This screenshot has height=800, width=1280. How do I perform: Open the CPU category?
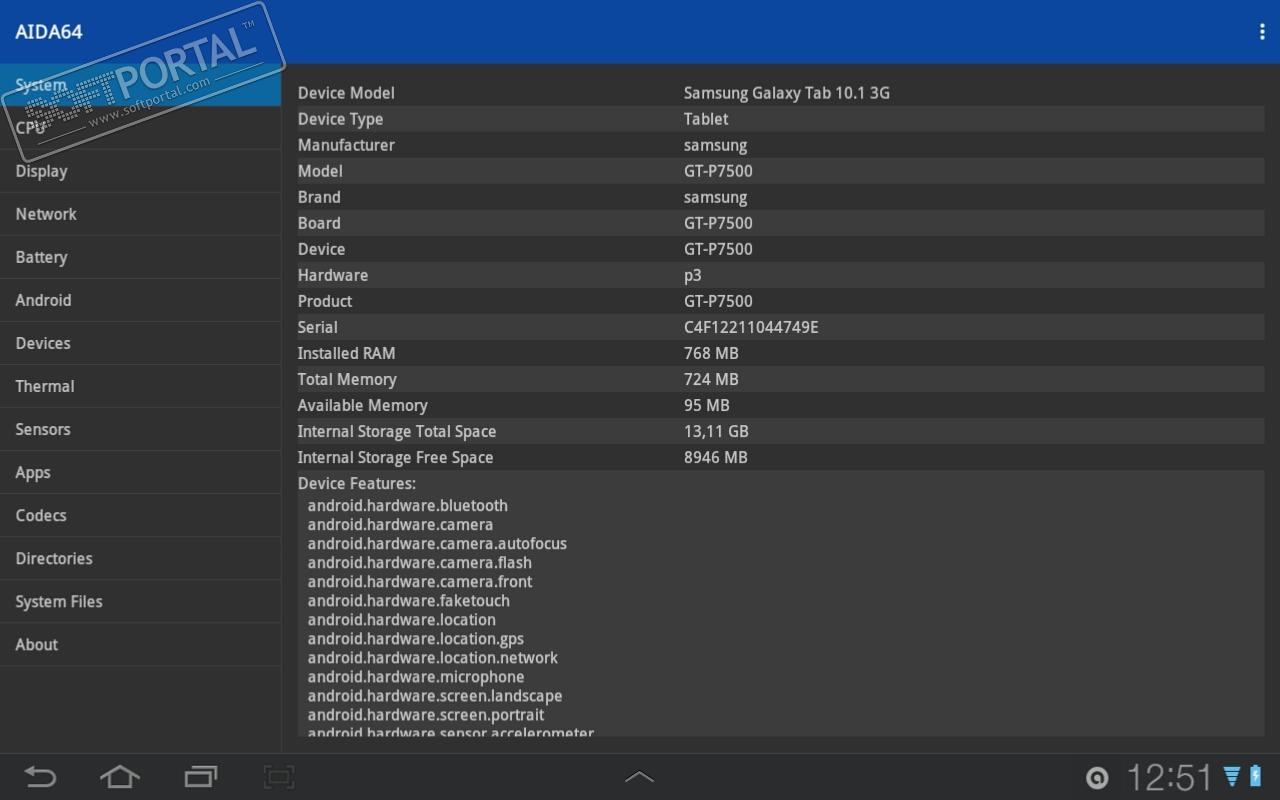pyautogui.click(x=140, y=128)
